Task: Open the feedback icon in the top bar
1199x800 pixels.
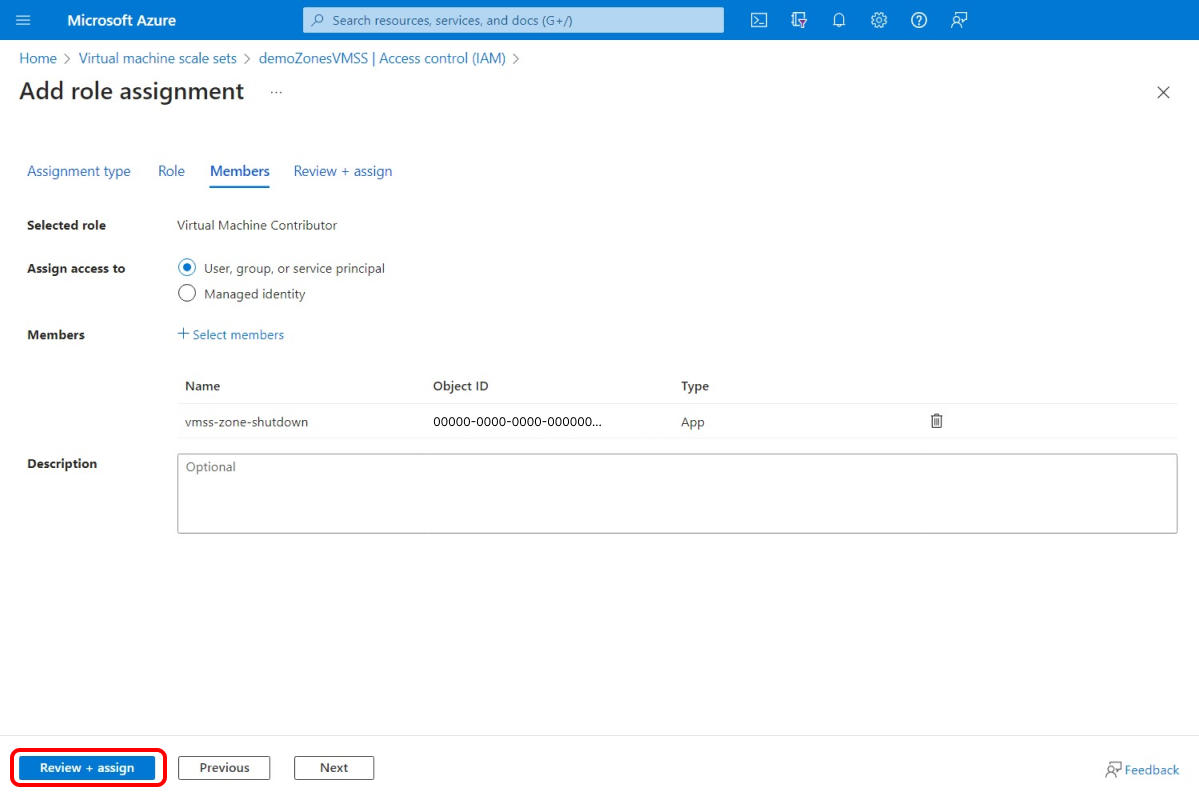Action: click(958, 20)
